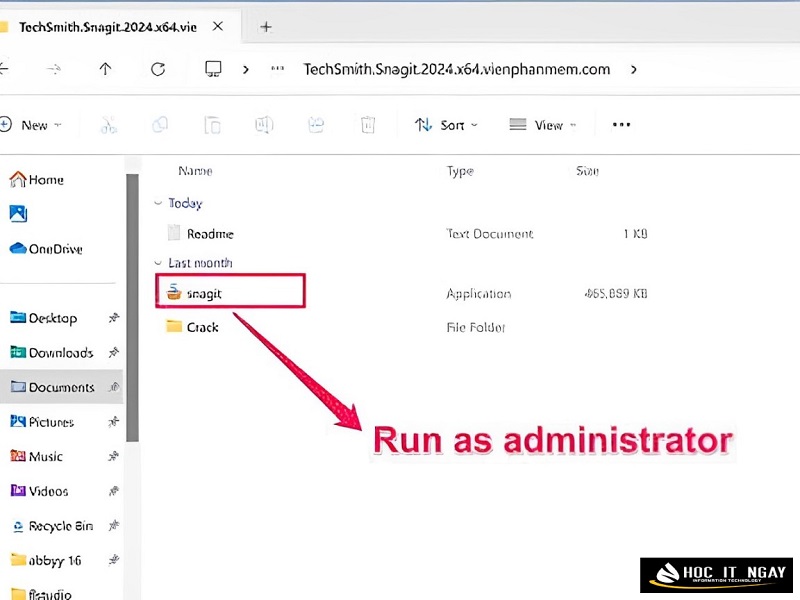Open the Gallery icon in sidebar
Image resolution: width=800 pixels, height=600 pixels.
point(18,213)
